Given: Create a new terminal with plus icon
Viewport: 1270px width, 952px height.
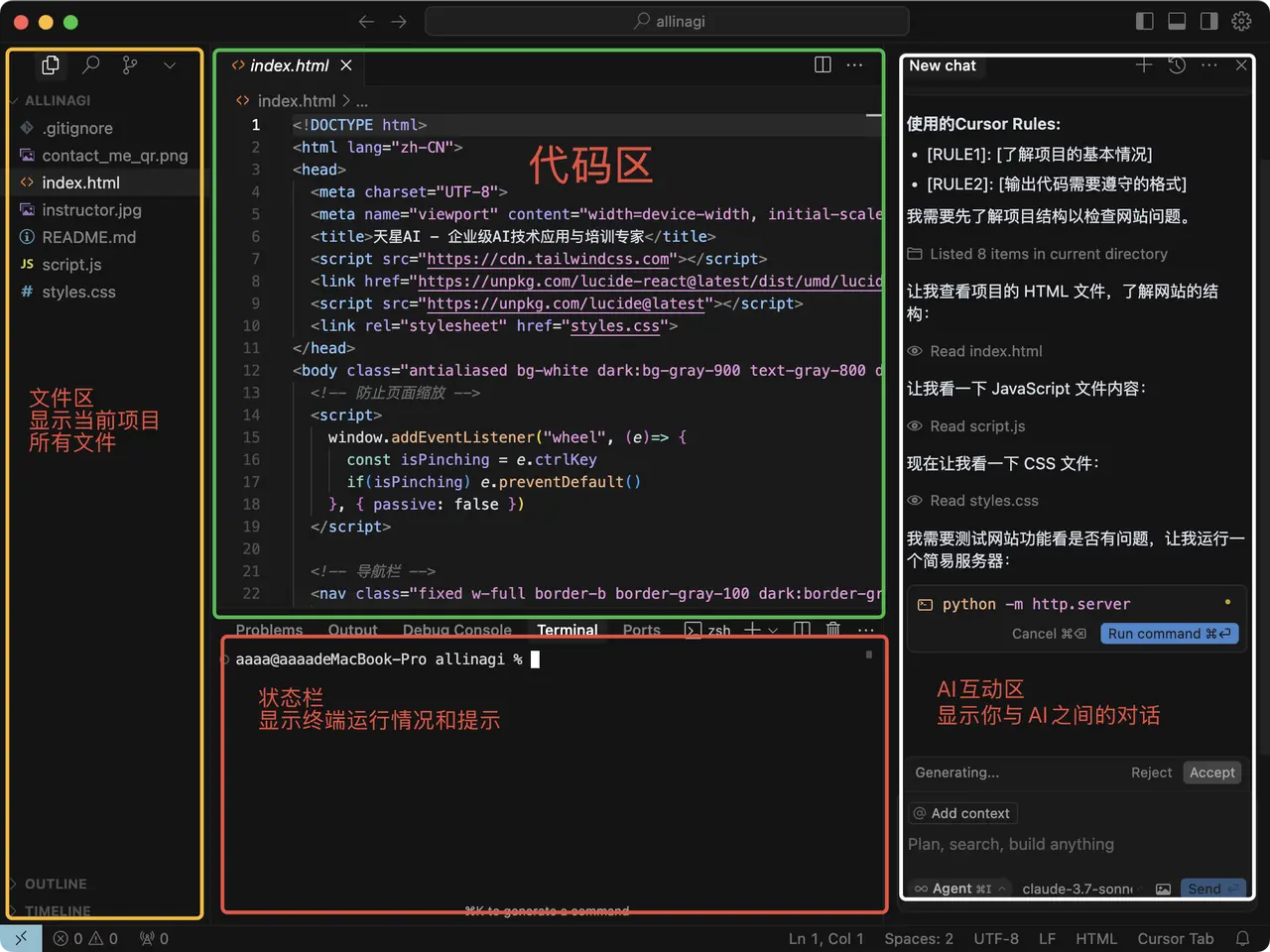Looking at the screenshot, I should click(x=752, y=629).
